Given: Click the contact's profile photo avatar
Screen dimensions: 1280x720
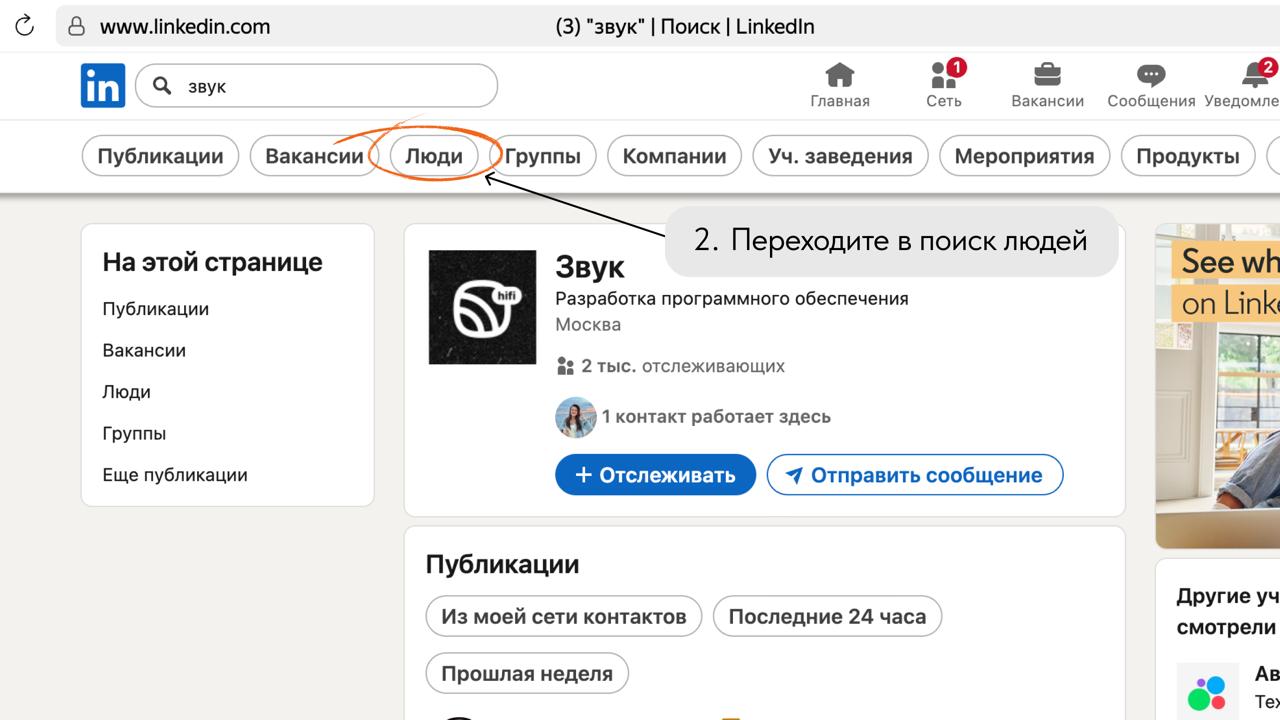Looking at the screenshot, I should [x=576, y=417].
